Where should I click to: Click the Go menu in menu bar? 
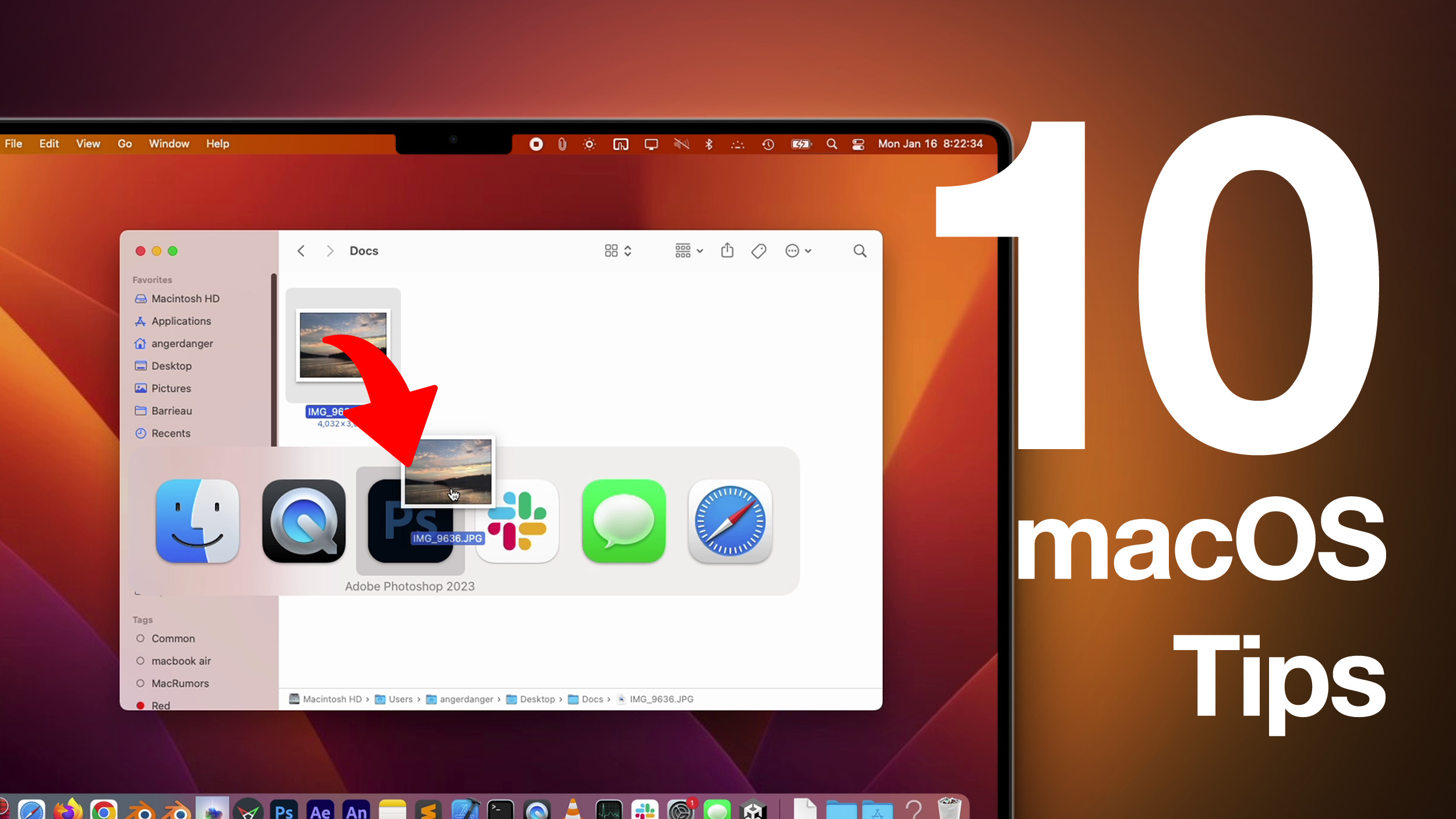point(124,143)
